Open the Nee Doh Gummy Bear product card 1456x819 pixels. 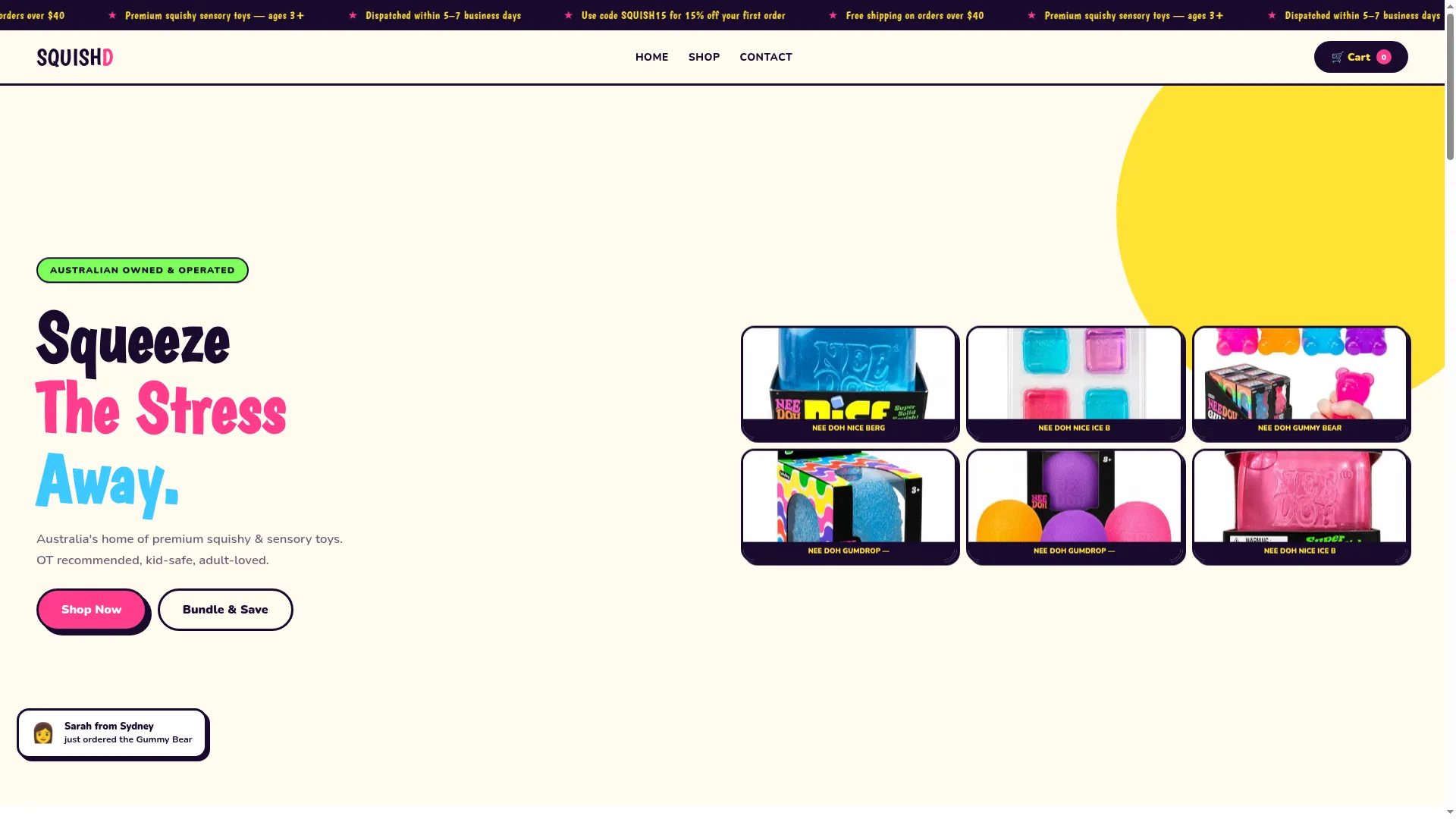[x=1301, y=383]
